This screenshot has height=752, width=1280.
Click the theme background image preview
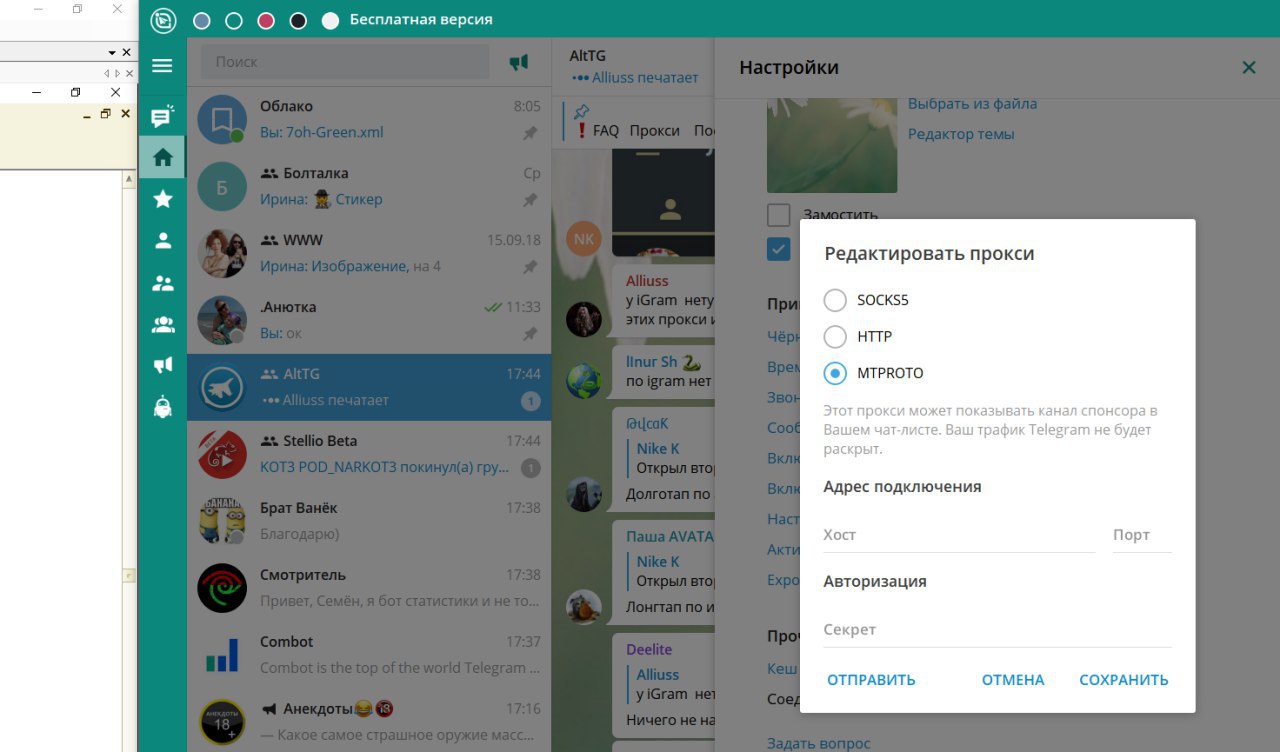coord(832,146)
